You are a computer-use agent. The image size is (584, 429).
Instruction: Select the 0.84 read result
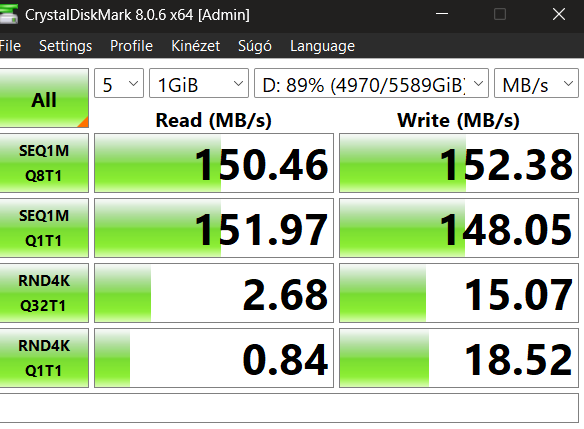[x=214, y=358]
